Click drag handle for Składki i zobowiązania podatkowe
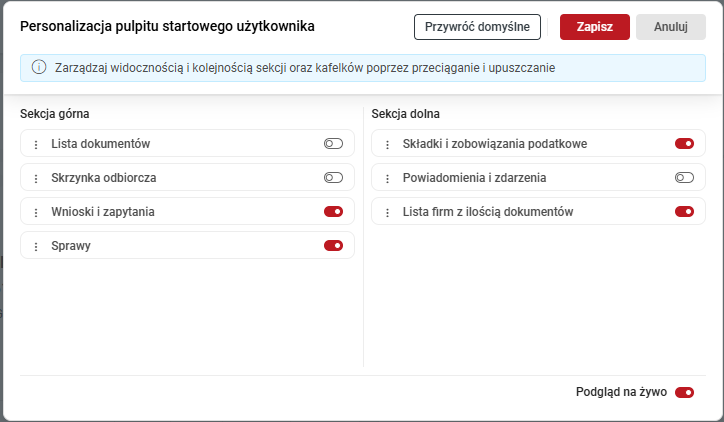This screenshot has width=724, height=422. point(387,145)
